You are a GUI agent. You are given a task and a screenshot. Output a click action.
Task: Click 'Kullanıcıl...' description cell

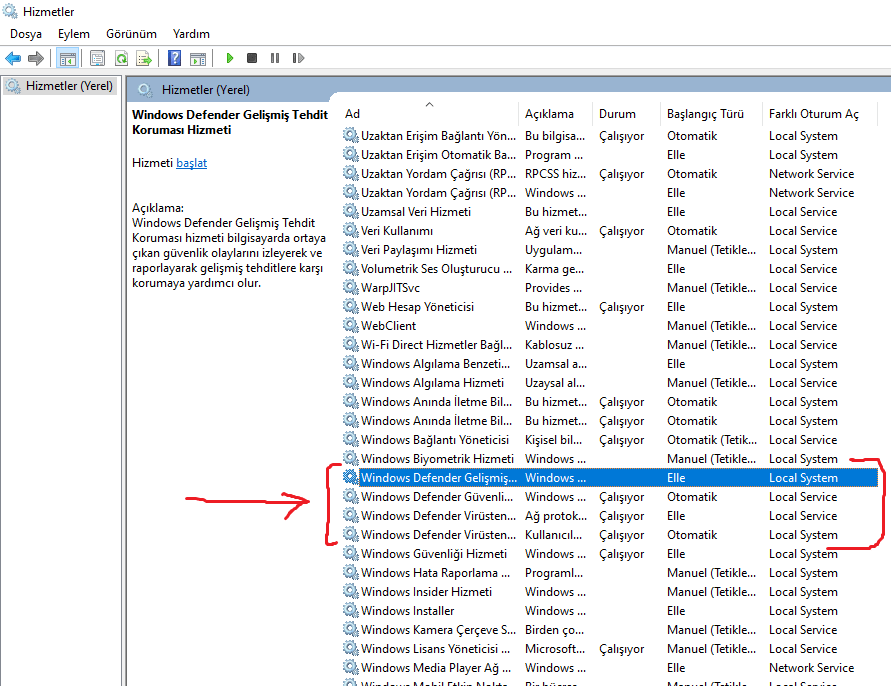(553, 535)
